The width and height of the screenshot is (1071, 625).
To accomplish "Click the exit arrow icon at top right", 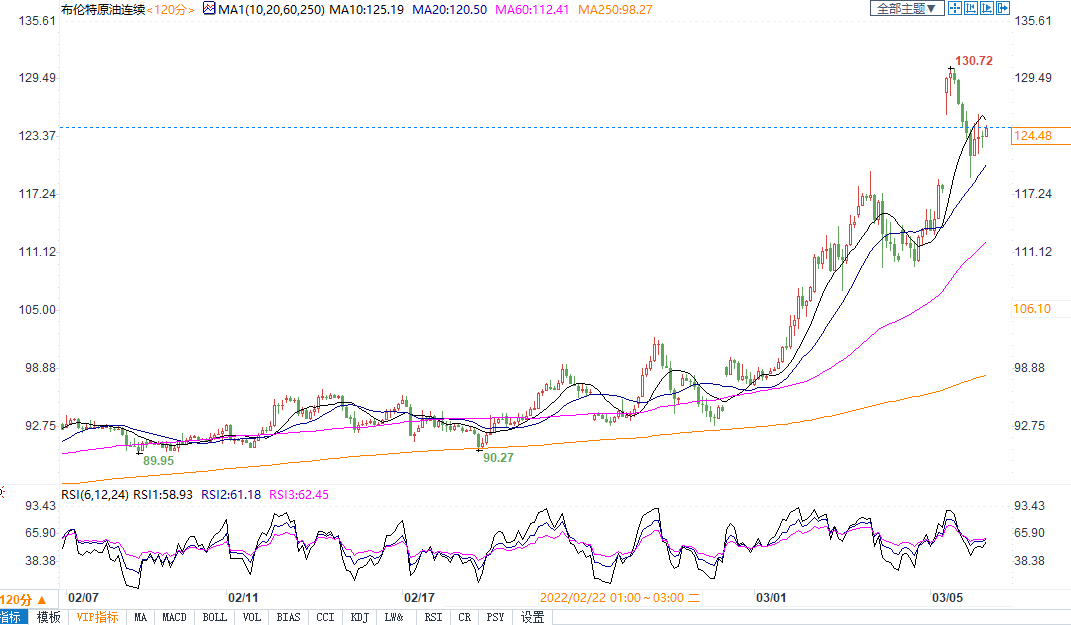I will (1002, 8).
